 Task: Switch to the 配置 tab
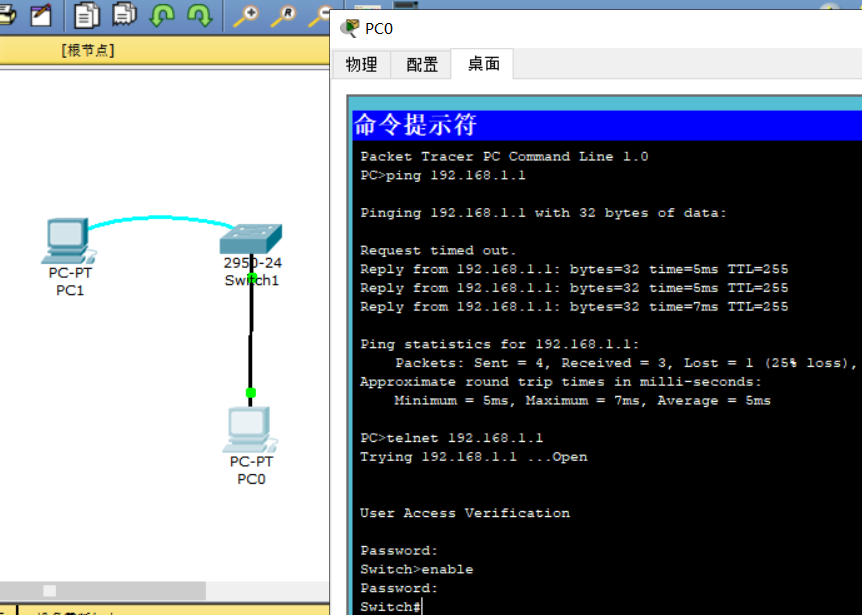[422, 64]
